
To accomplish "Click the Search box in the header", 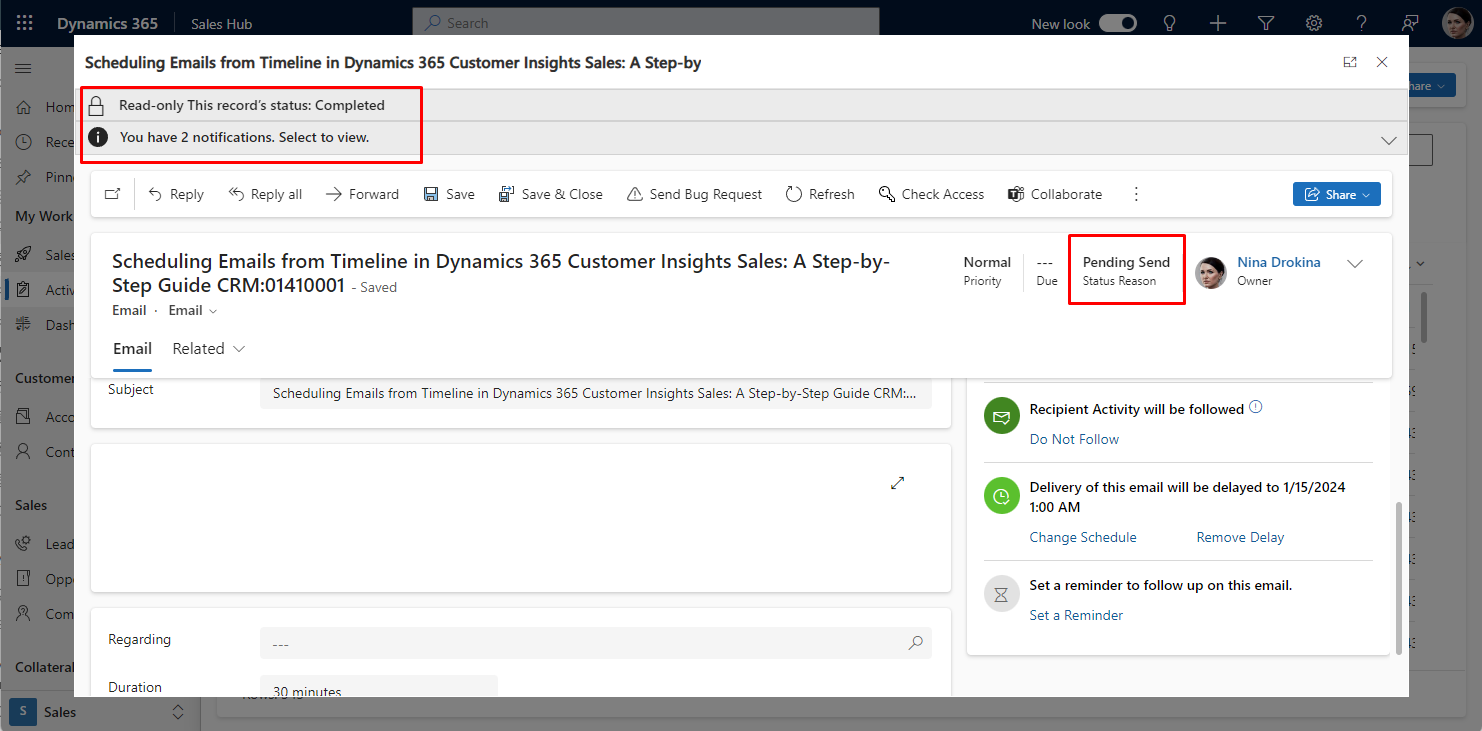I will pyautogui.click(x=645, y=22).
